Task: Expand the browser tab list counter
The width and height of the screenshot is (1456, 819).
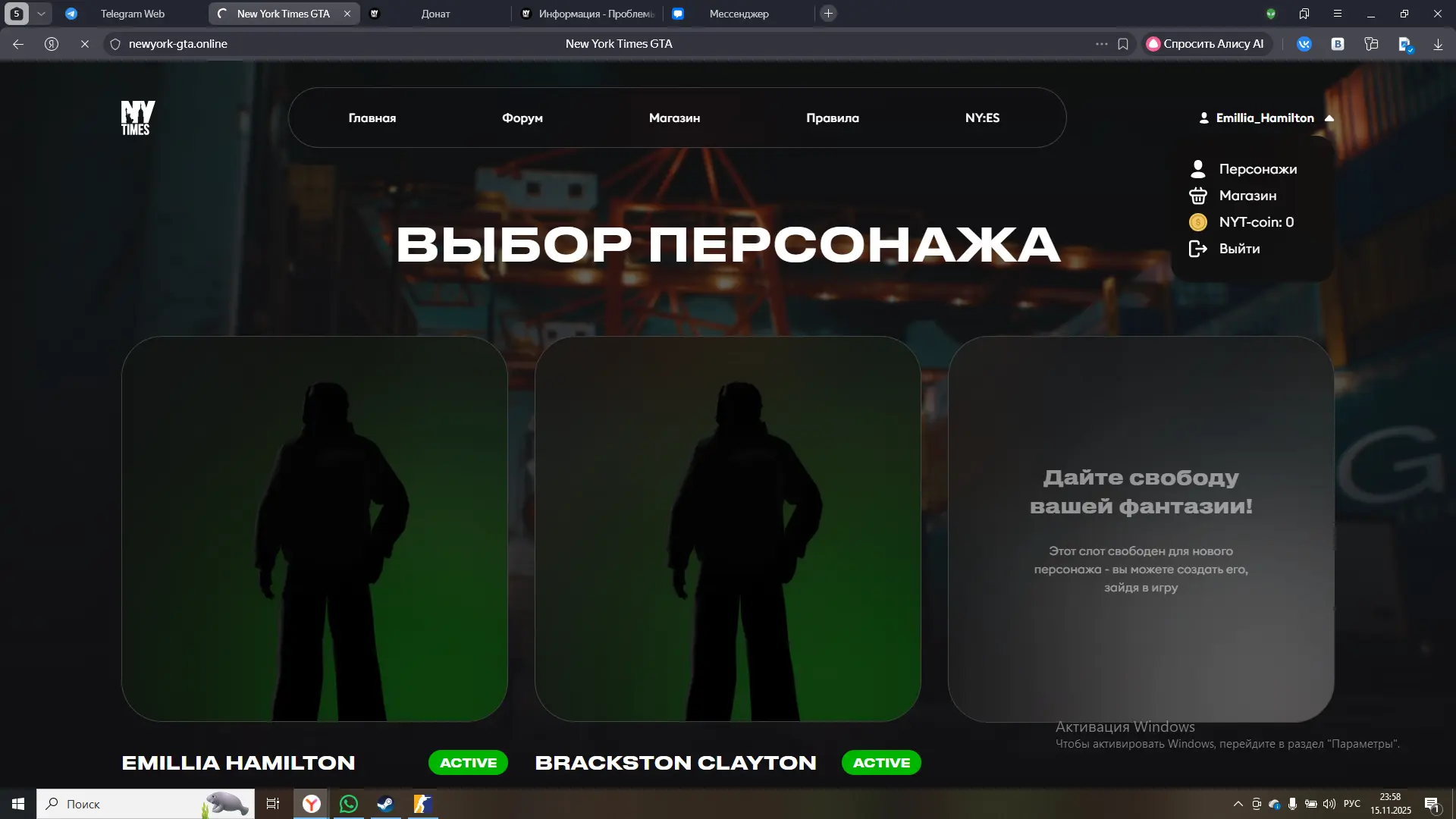Action: (x=17, y=13)
